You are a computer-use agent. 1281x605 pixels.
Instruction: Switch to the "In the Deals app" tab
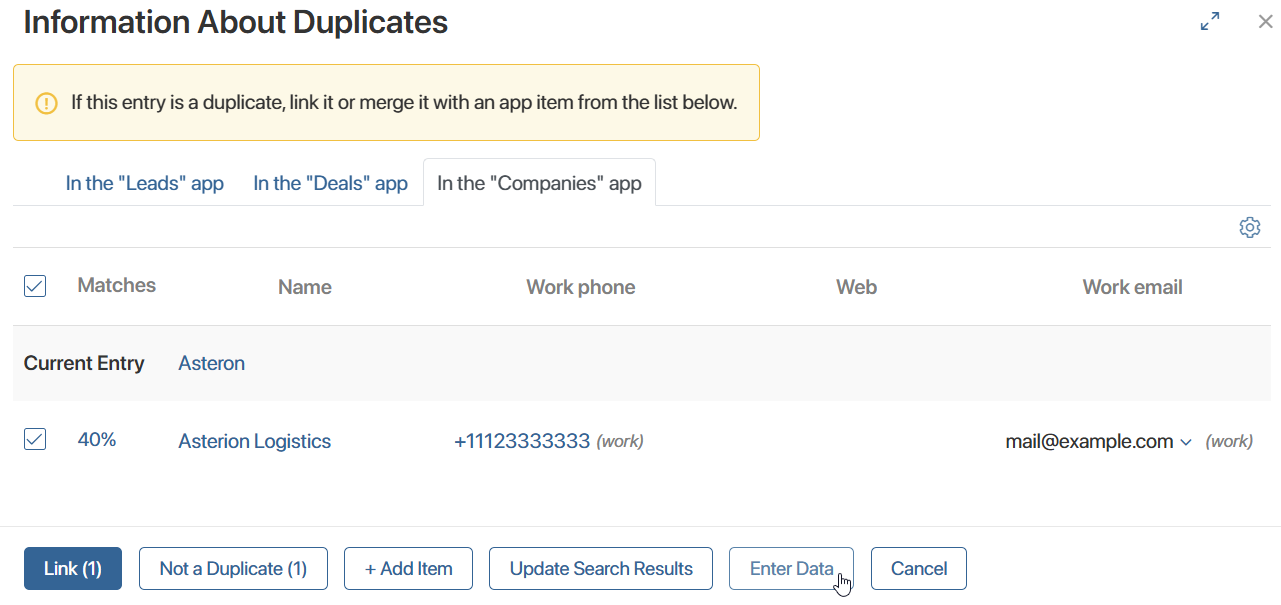(330, 183)
